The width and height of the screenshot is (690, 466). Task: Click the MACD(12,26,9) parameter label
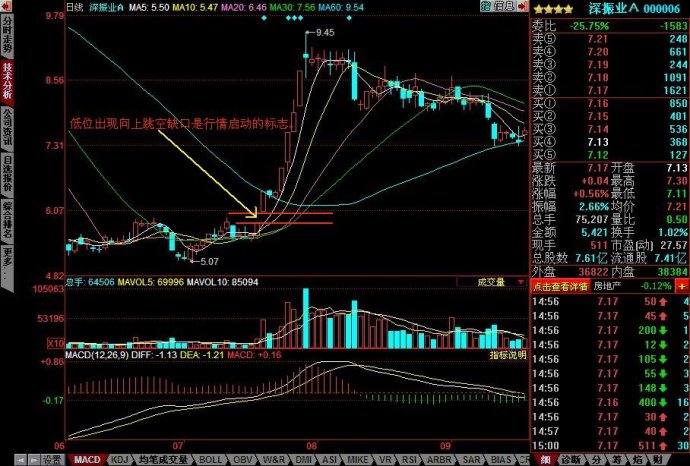(97, 355)
